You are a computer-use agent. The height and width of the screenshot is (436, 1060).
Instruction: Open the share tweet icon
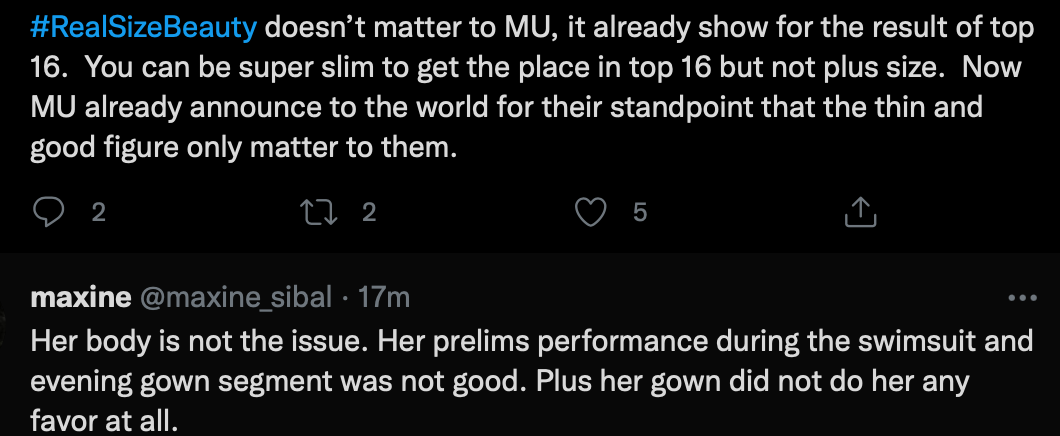click(x=860, y=211)
